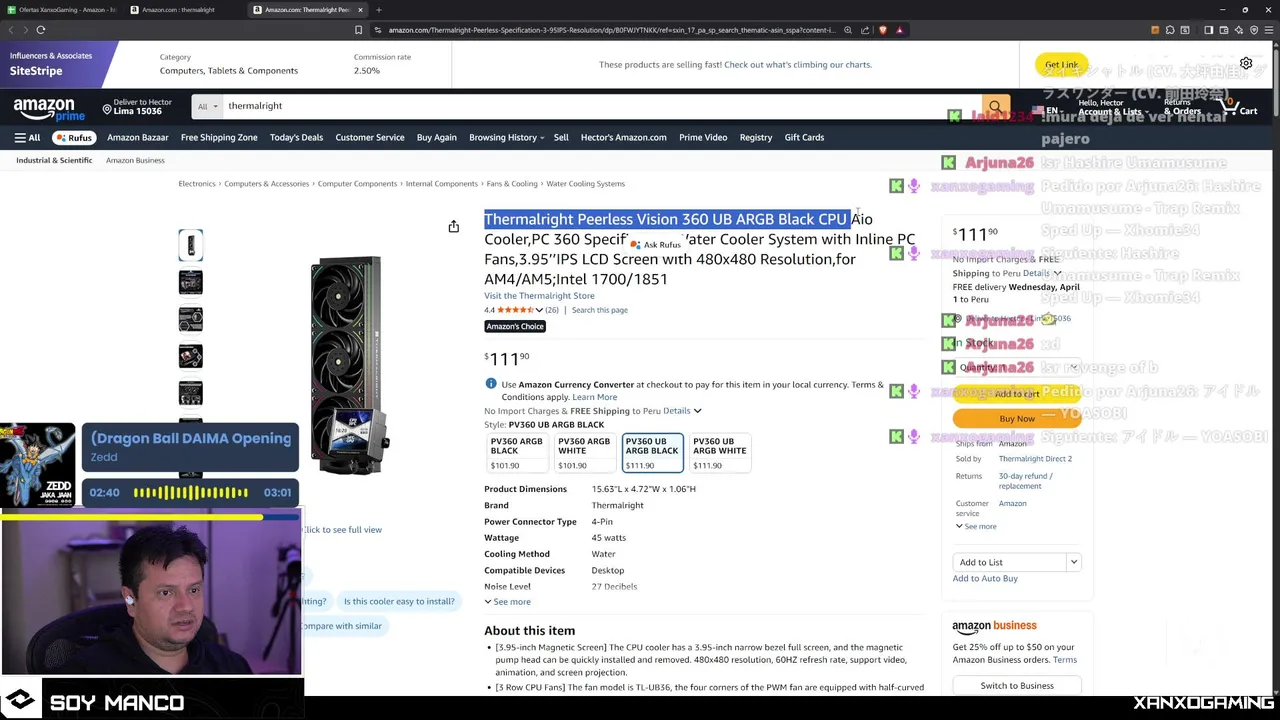
Task: Share the product using the share icon
Action: click(454, 227)
